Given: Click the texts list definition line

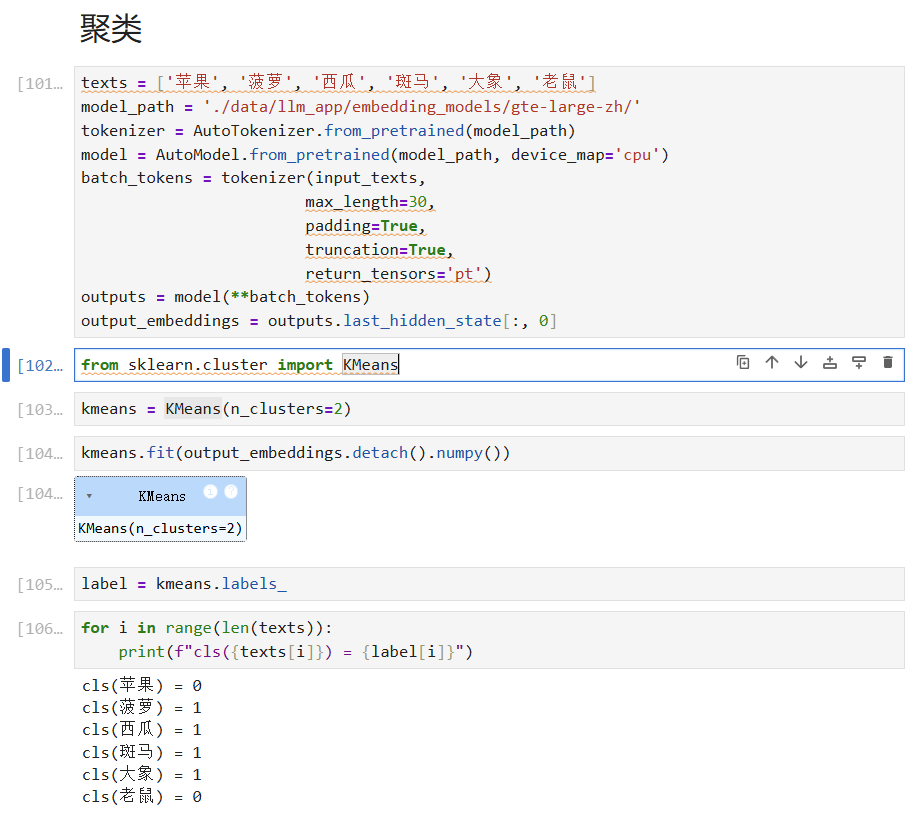Looking at the screenshot, I should [x=338, y=83].
